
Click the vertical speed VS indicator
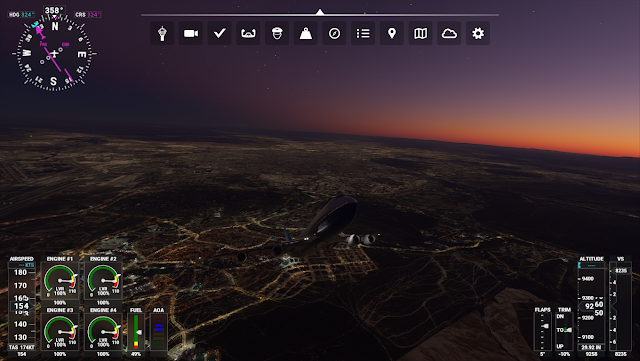click(620, 306)
